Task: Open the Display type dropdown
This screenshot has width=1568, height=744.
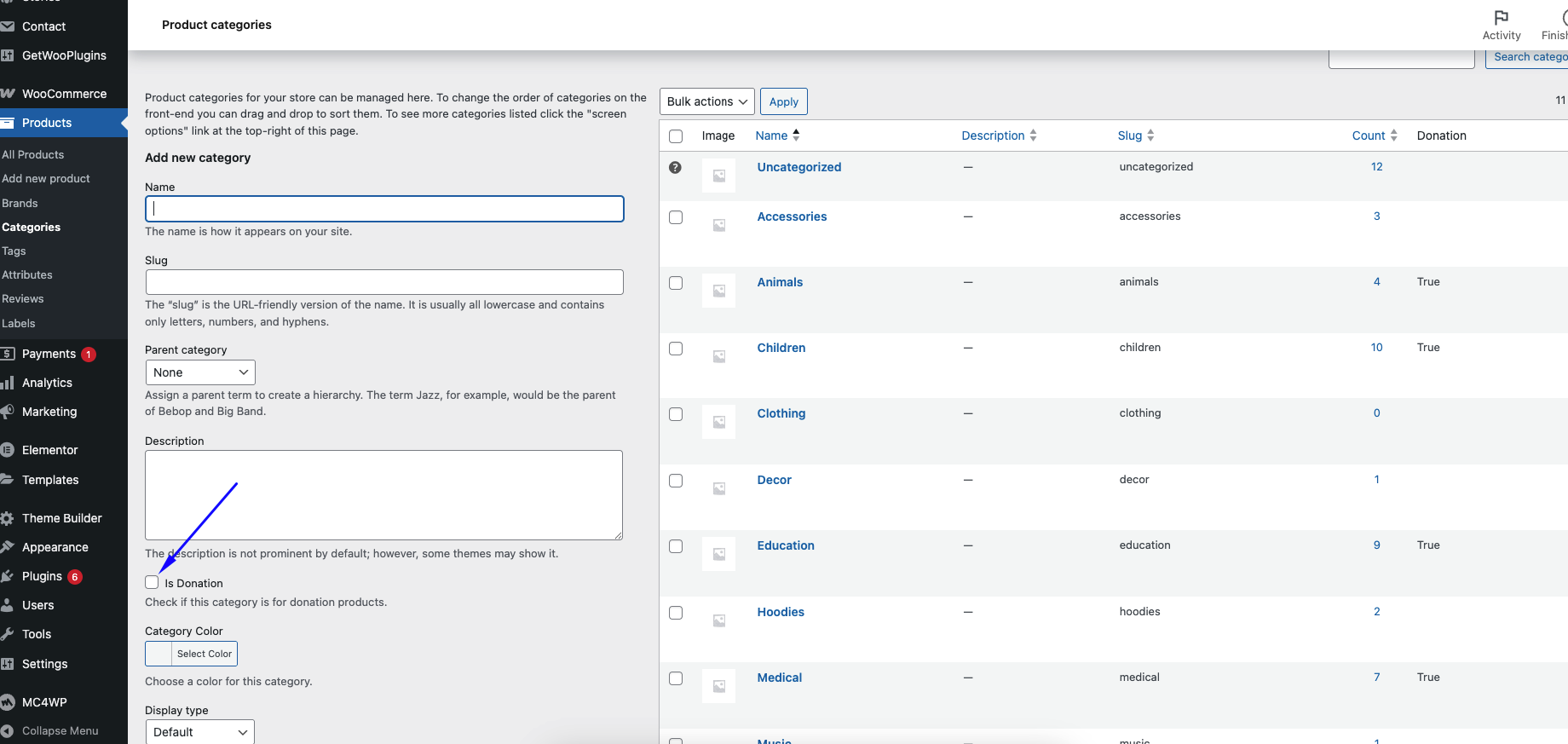Action: click(200, 732)
